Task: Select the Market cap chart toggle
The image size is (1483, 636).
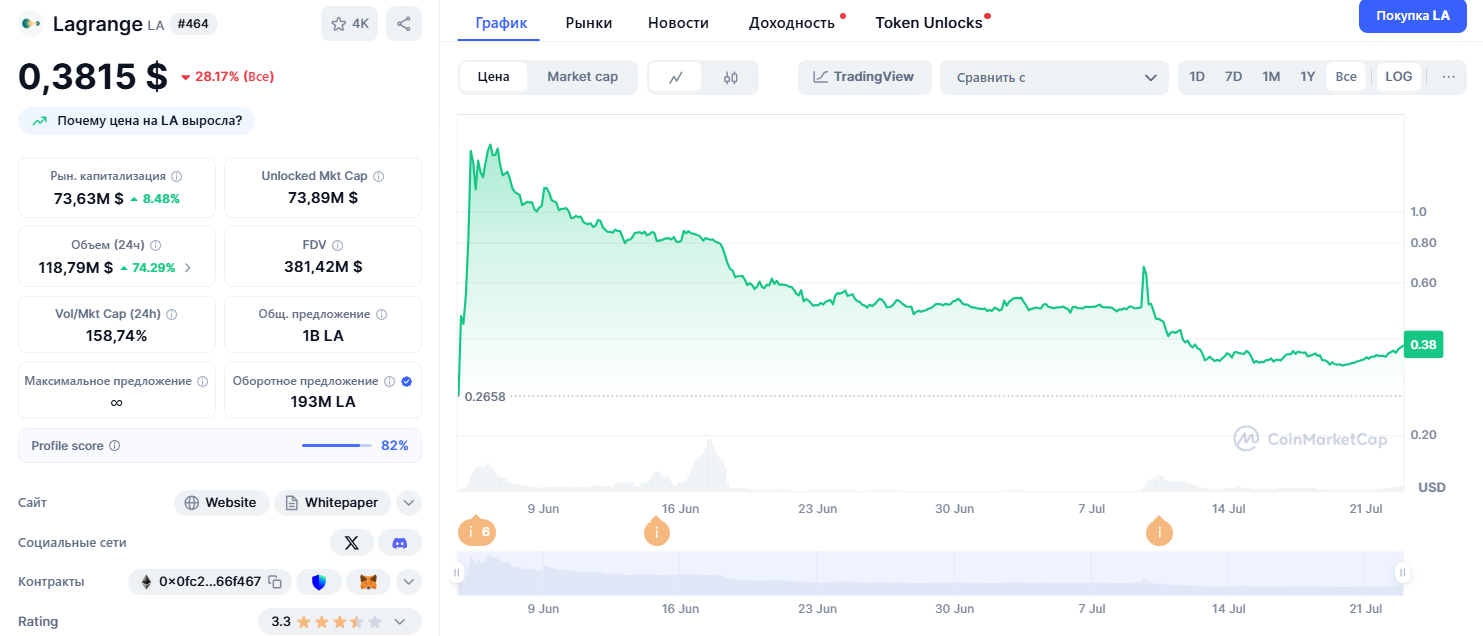Action: pyautogui.click(x=582, y=77)
